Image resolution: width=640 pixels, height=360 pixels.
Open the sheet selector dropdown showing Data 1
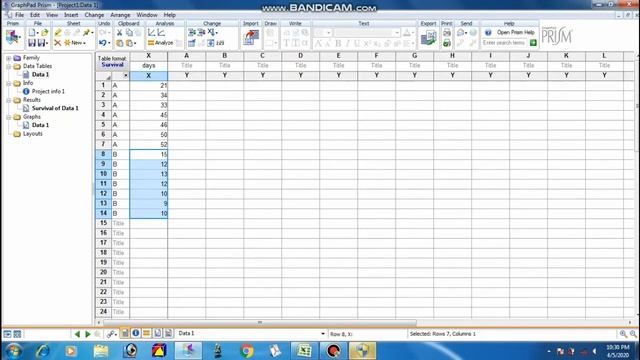(323, 333)
